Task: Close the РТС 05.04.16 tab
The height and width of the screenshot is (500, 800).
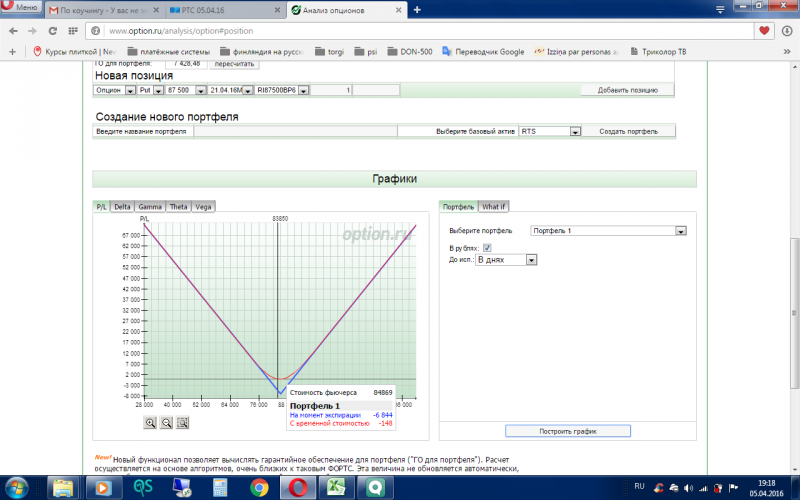Action: click(x=278, y=10)
